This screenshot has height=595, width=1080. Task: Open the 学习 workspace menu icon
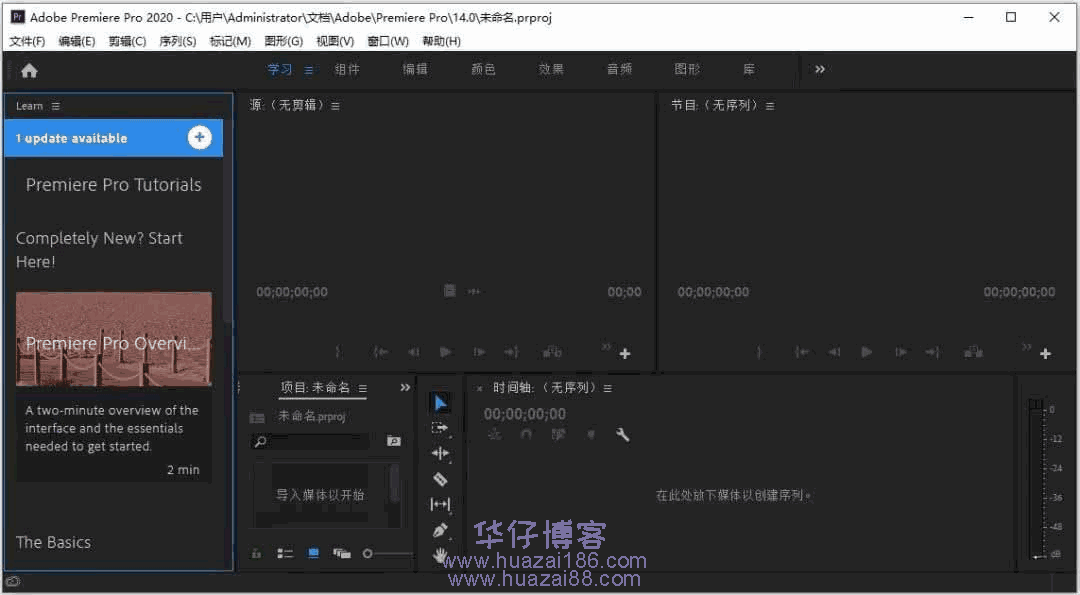click(x=309, y=70)
